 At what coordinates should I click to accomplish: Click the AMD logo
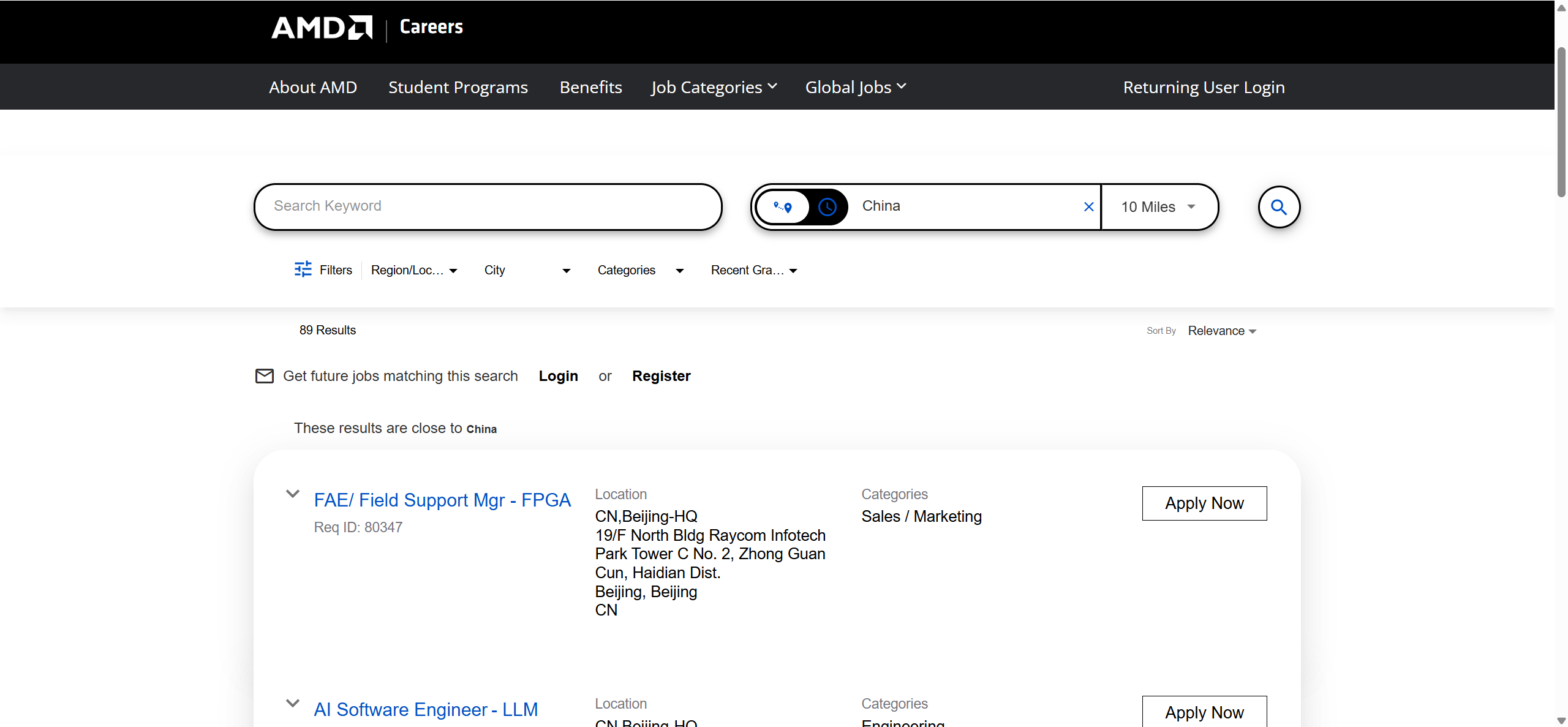[322, 28]
